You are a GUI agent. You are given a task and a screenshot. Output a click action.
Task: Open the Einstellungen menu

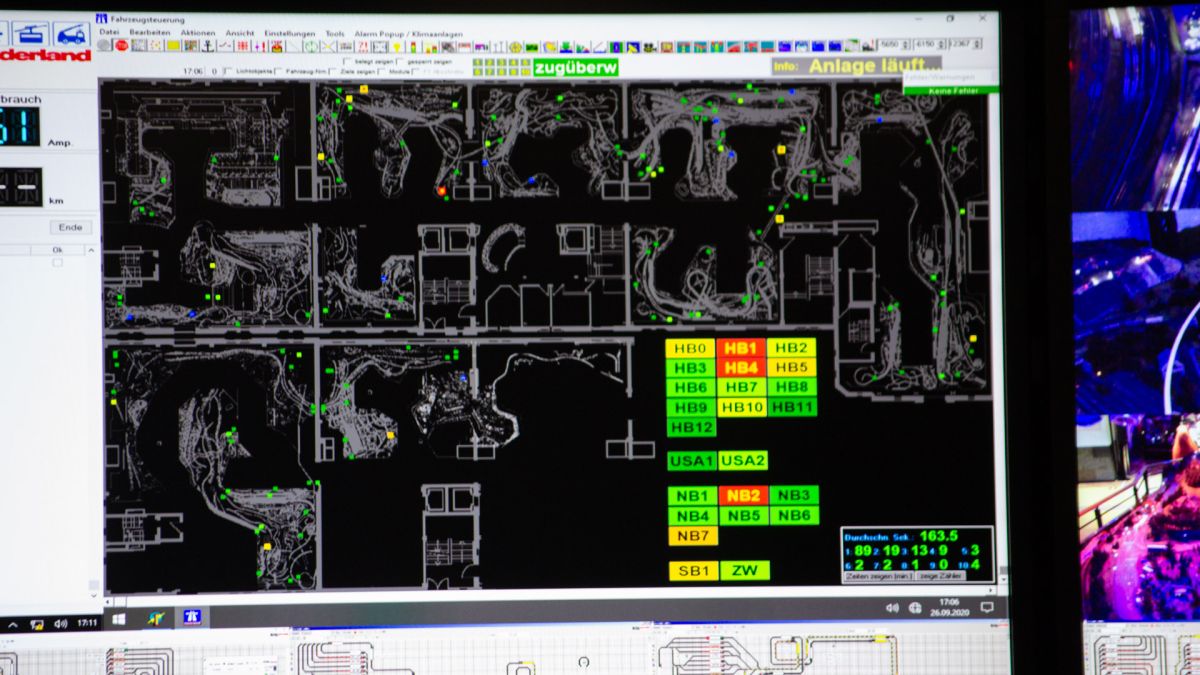(x=289, y=32)
